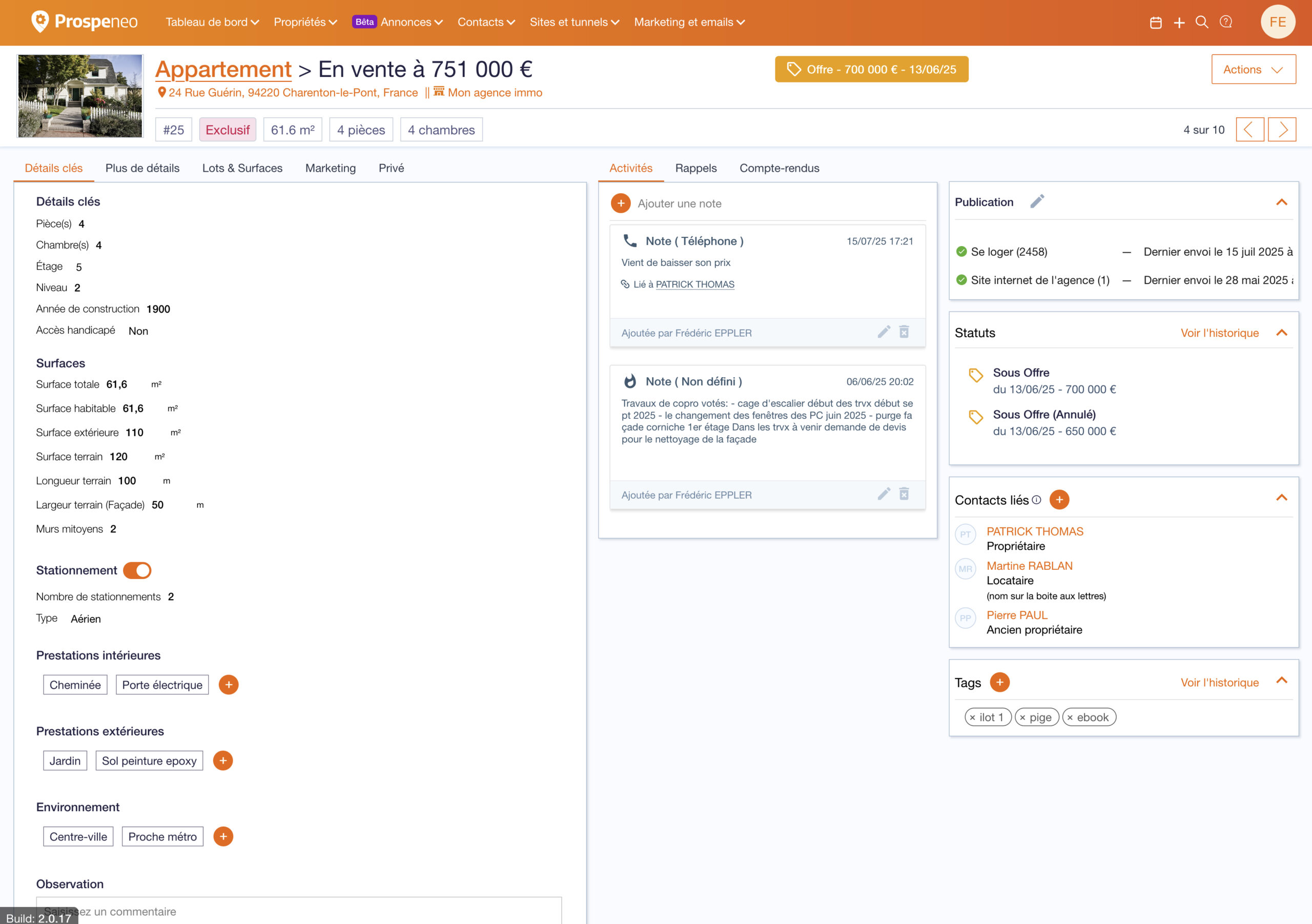Open the Actions dropdown button
This screenshot has width=1312, height=924.
(x=1253, y=69)
